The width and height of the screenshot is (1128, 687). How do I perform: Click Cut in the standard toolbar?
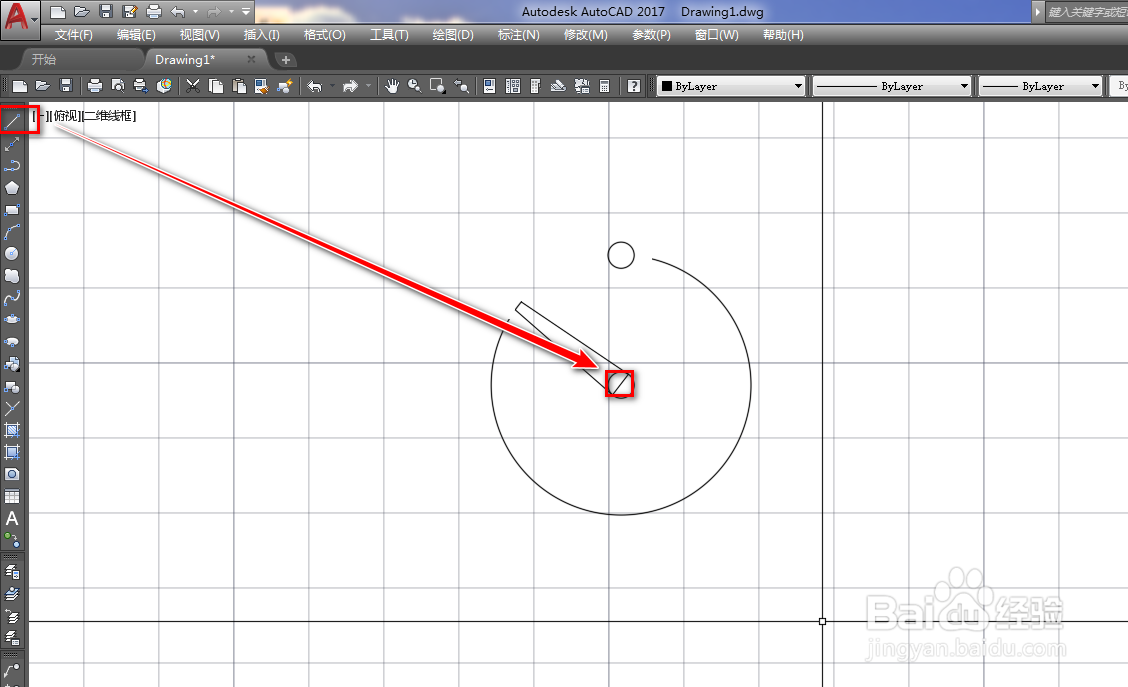tap(193, 86)
